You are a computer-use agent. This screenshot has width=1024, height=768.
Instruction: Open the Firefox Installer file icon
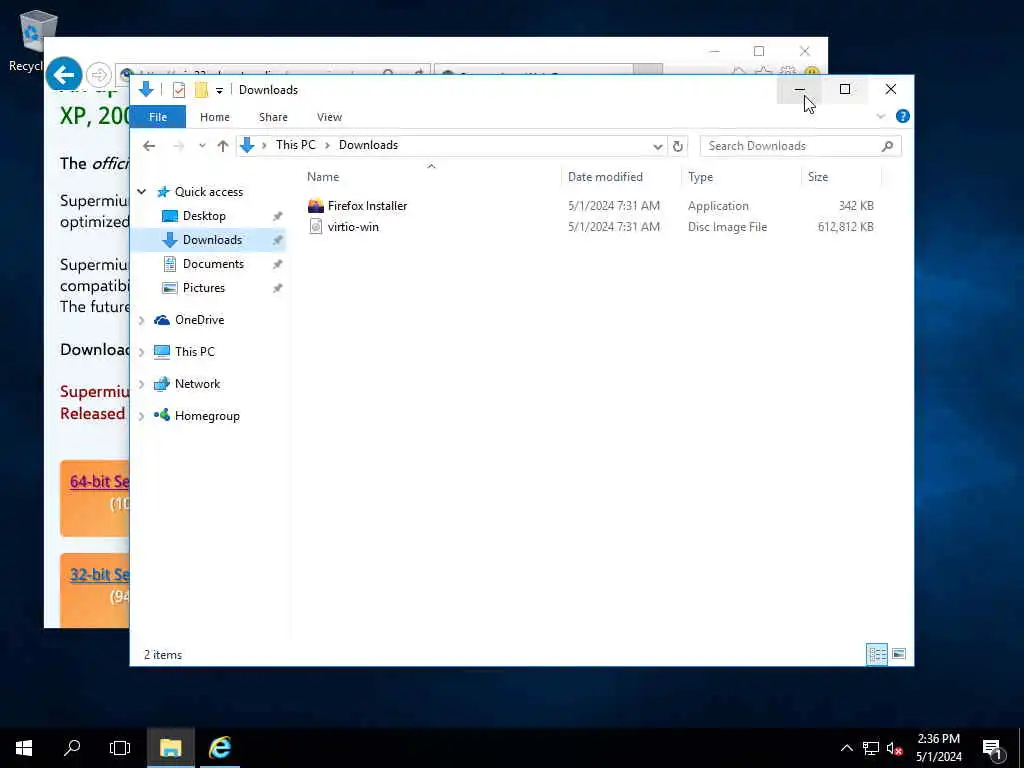pyautogui.click(x=315, y=206)
